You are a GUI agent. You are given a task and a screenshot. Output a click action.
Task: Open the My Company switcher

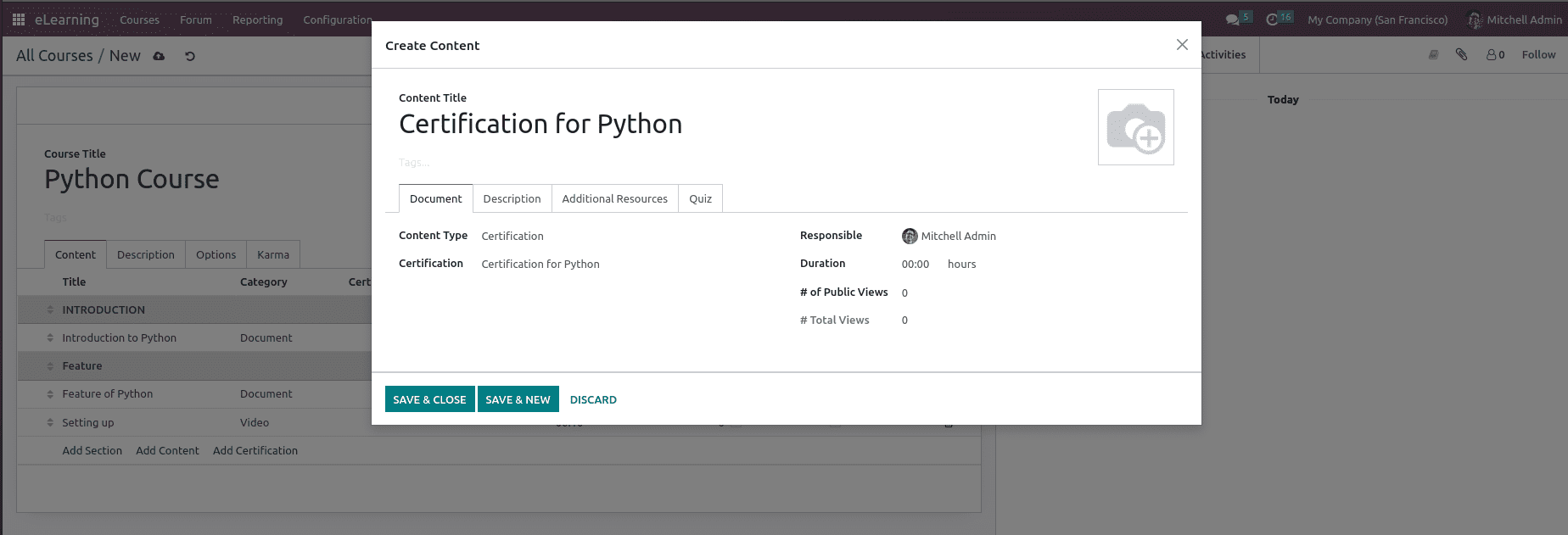tap(1377, 20)
